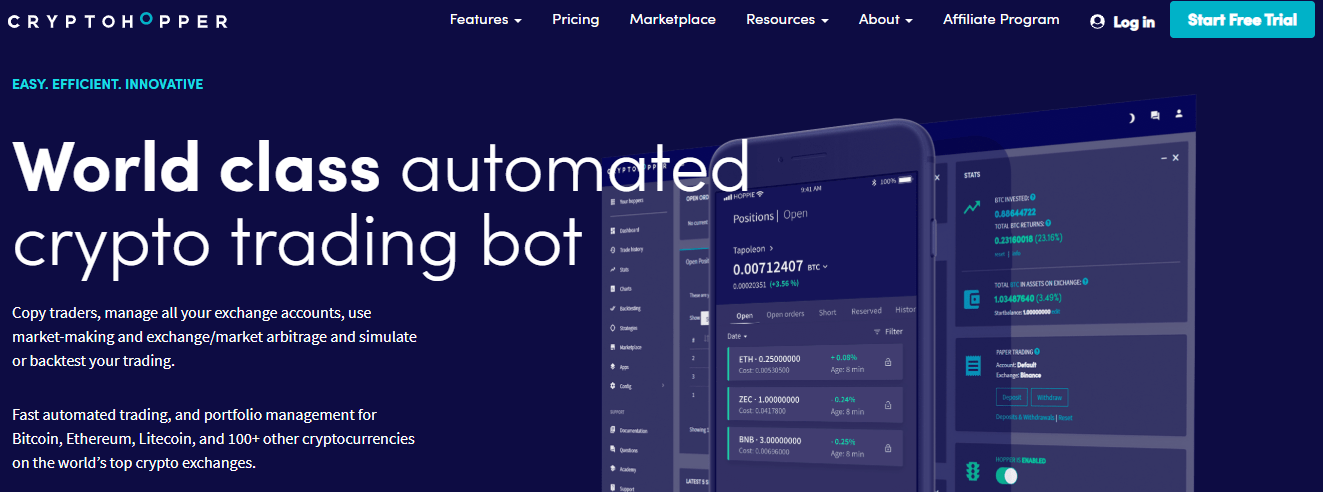This screenshot has height=492, width=1323.
Task: Click the traffic light icon near Hopper enabled
Action: click(x=972, y=471)
